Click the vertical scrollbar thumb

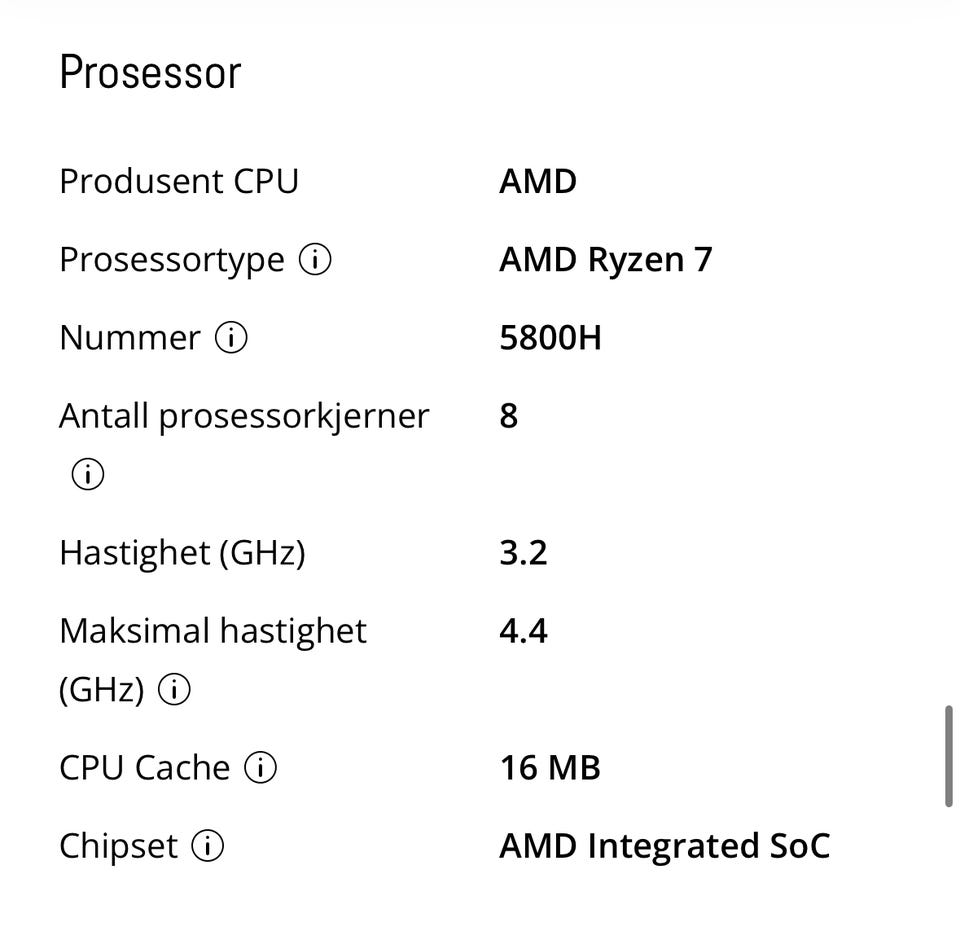[949, 756]
